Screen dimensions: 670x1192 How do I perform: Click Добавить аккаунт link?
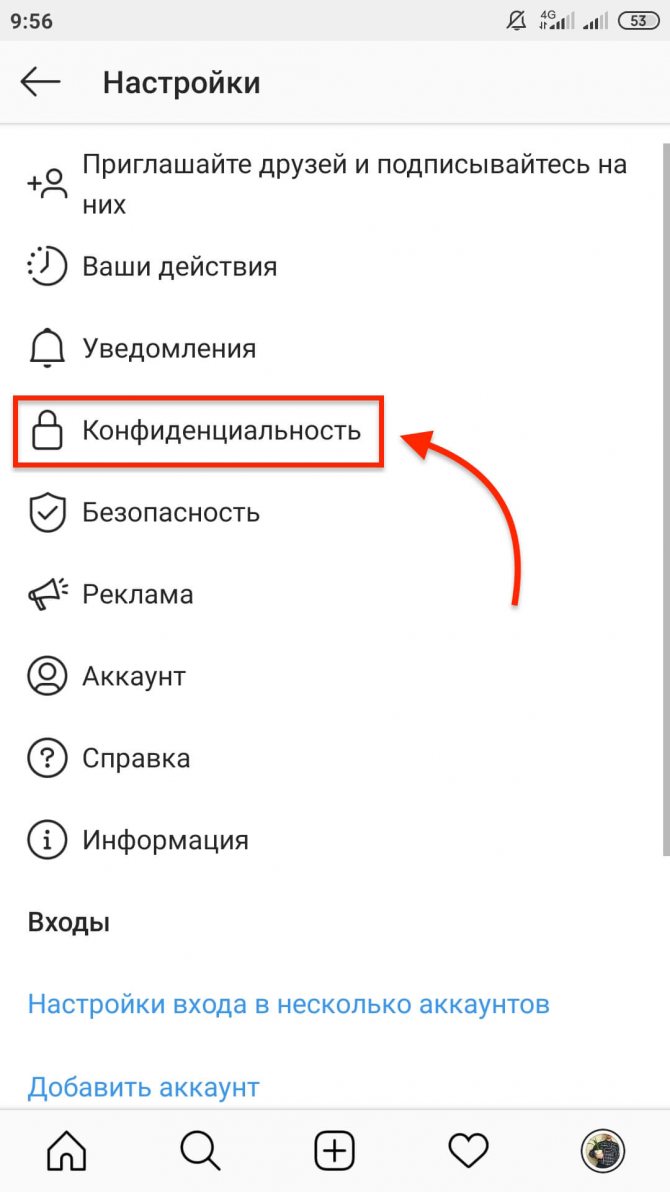[144, 1087]
